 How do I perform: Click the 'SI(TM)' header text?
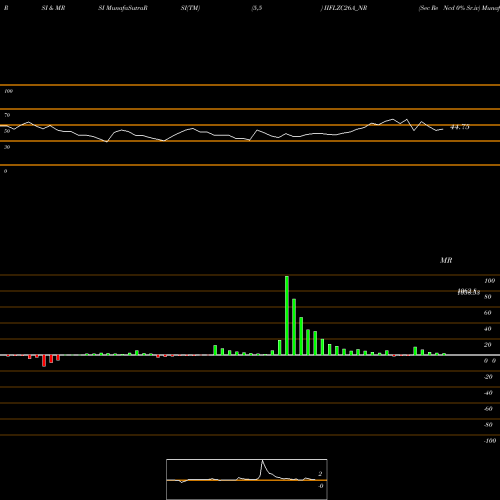(x=190, y=8)
